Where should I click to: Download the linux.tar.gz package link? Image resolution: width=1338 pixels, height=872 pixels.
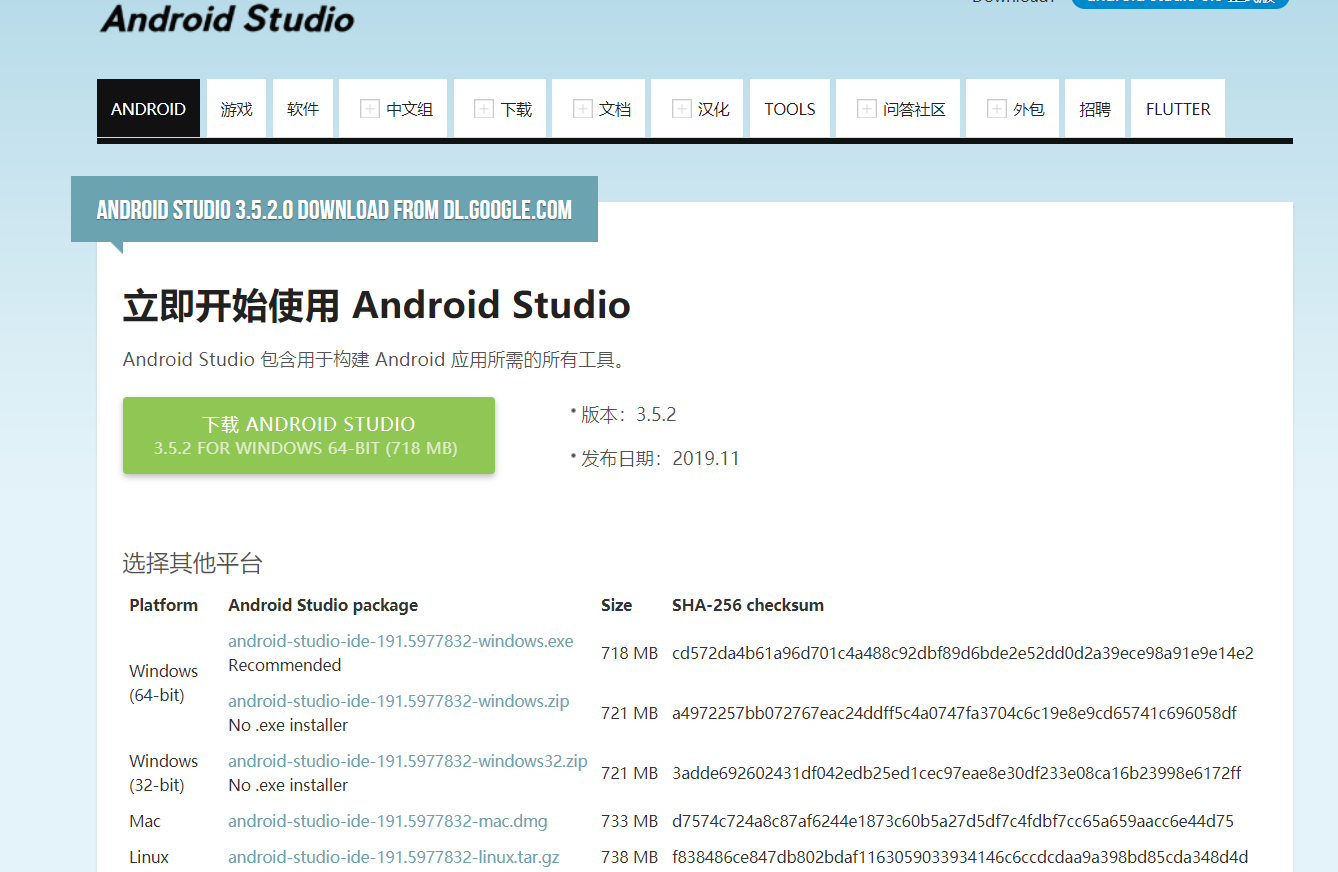[x=394, y=857]
